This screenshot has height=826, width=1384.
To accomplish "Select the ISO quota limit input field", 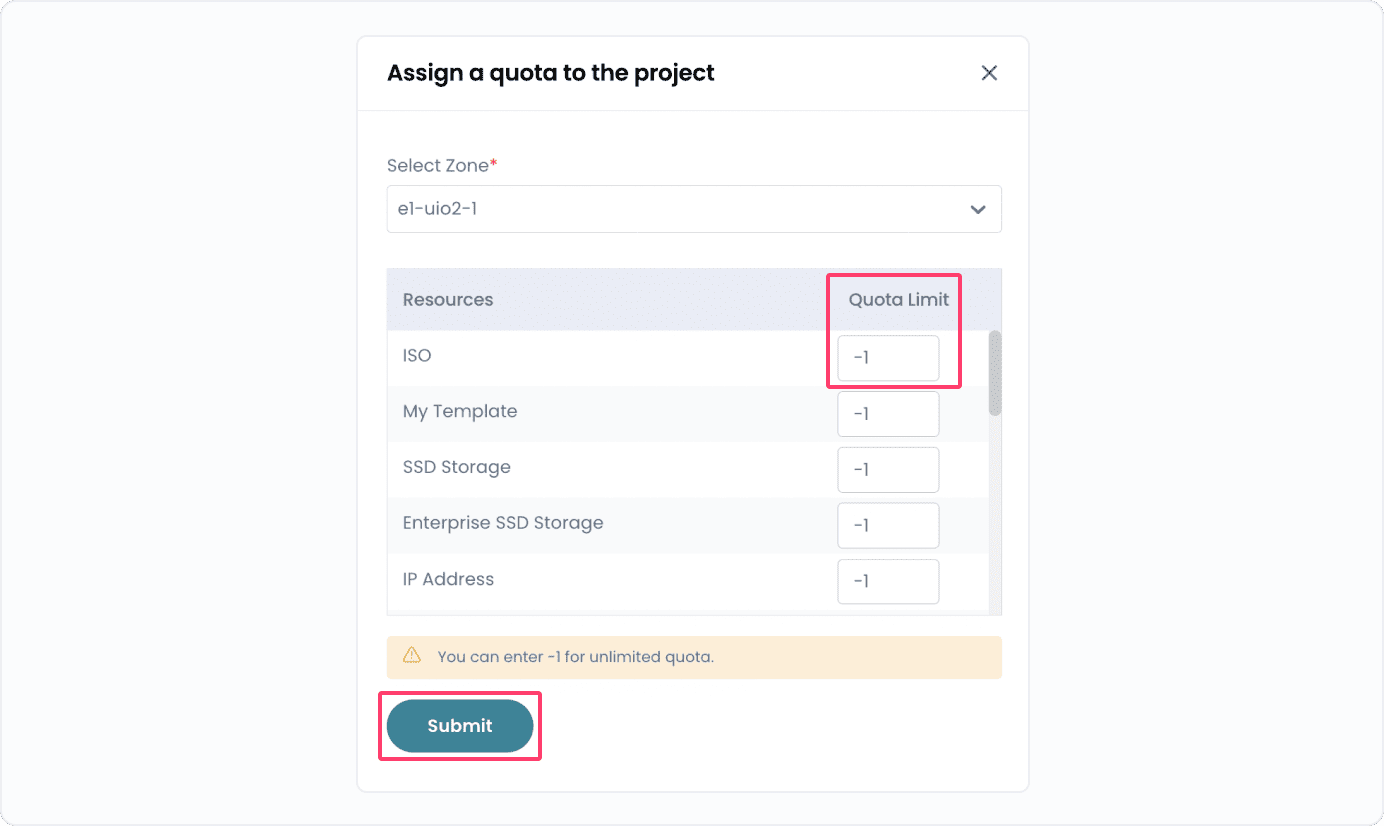I will pyautogui.click(x=887, y=358).
